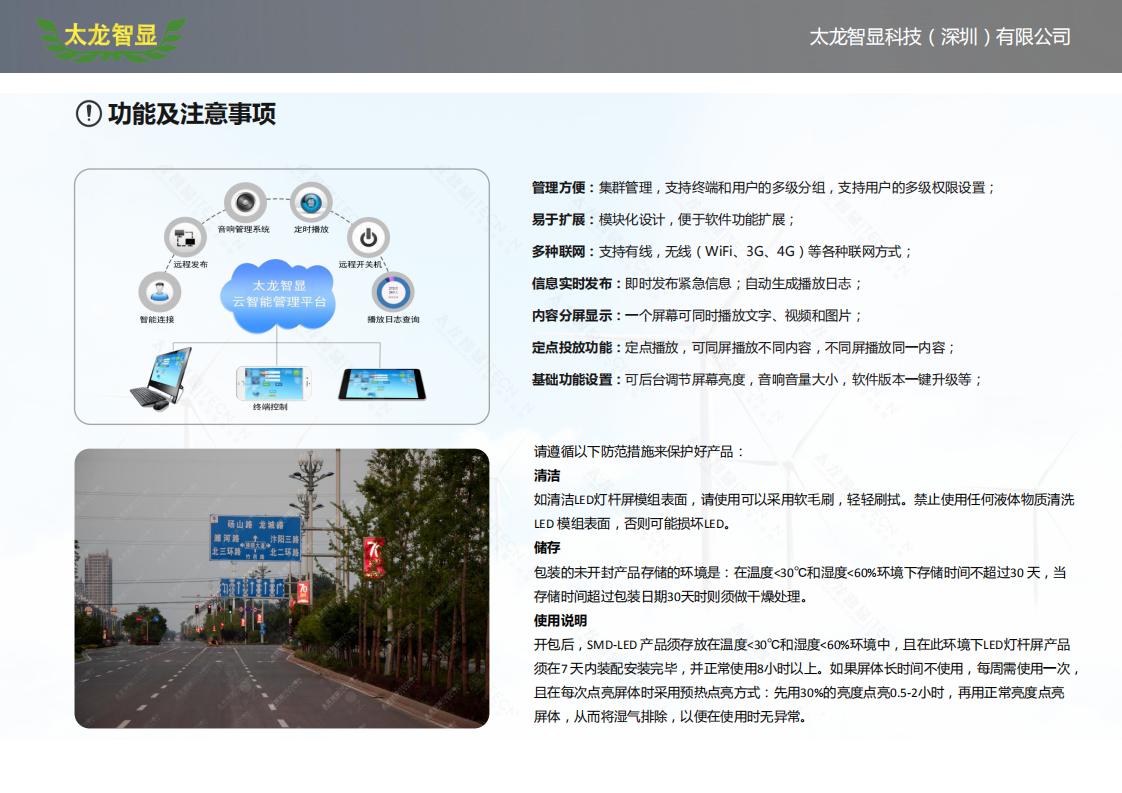Click the 远程开关机 power icon

click(x=368, y=238)
